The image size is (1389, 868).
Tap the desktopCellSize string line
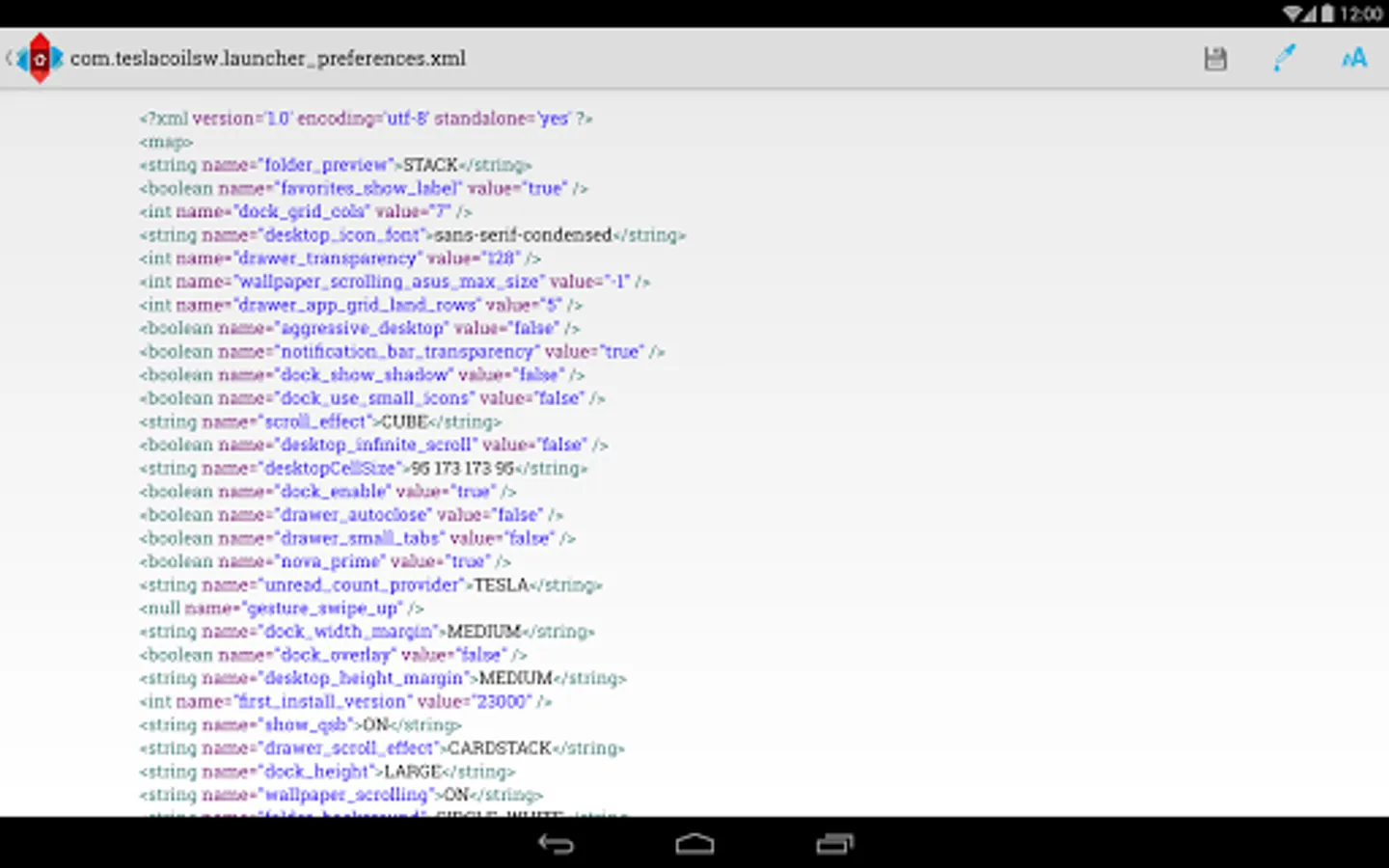click(x=363, y=469)
